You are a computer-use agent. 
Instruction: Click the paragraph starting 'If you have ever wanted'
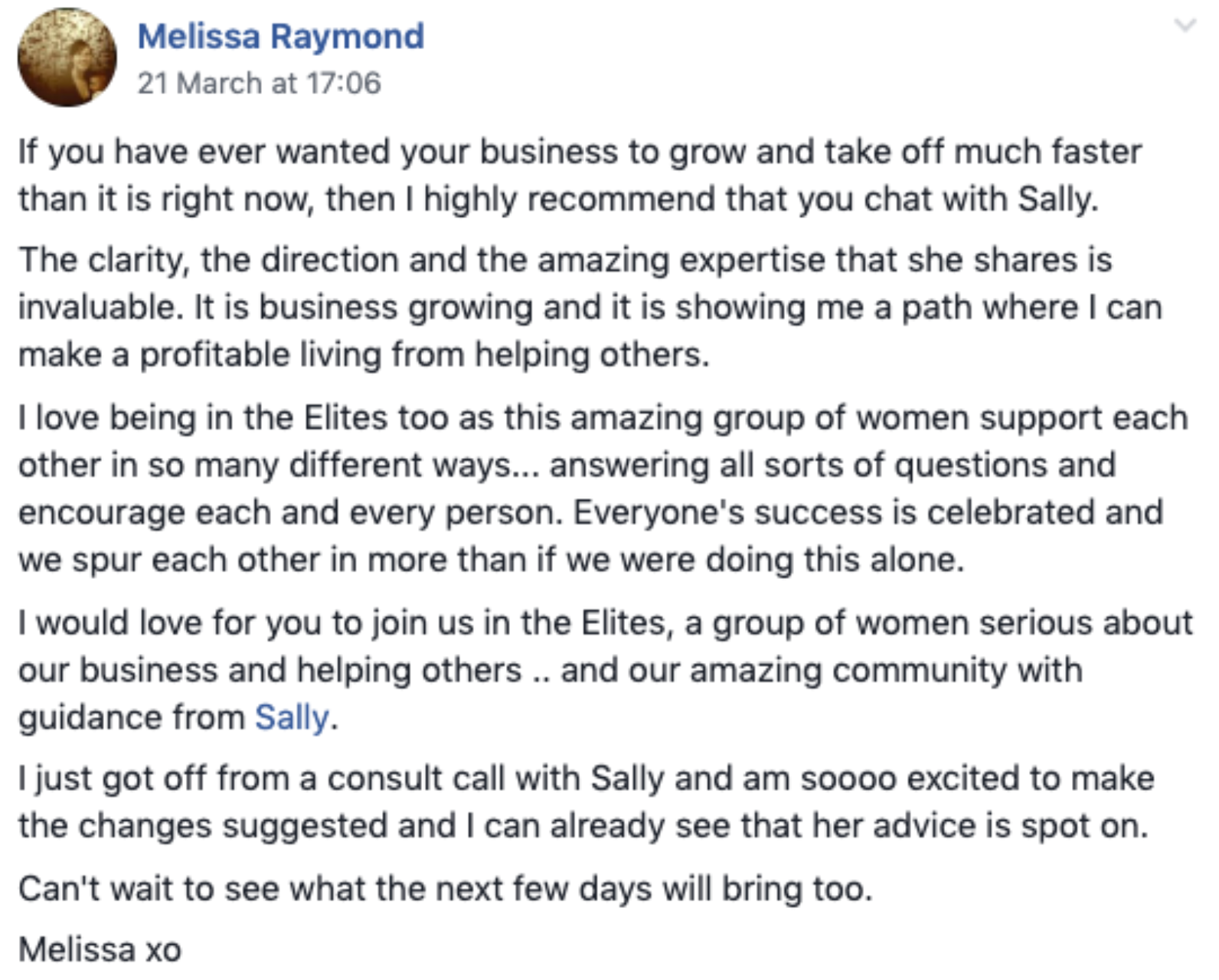pyautogui.click(x=580, y=175)
